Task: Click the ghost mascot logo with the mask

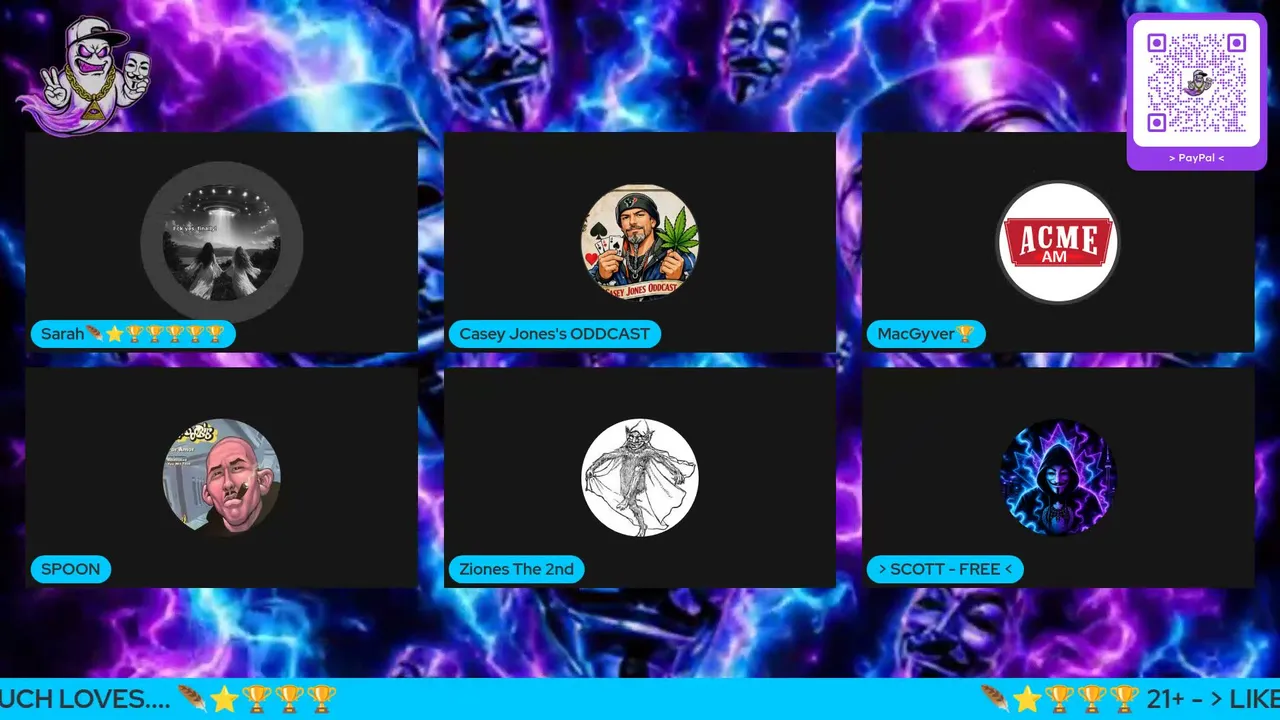Action: 85,74
